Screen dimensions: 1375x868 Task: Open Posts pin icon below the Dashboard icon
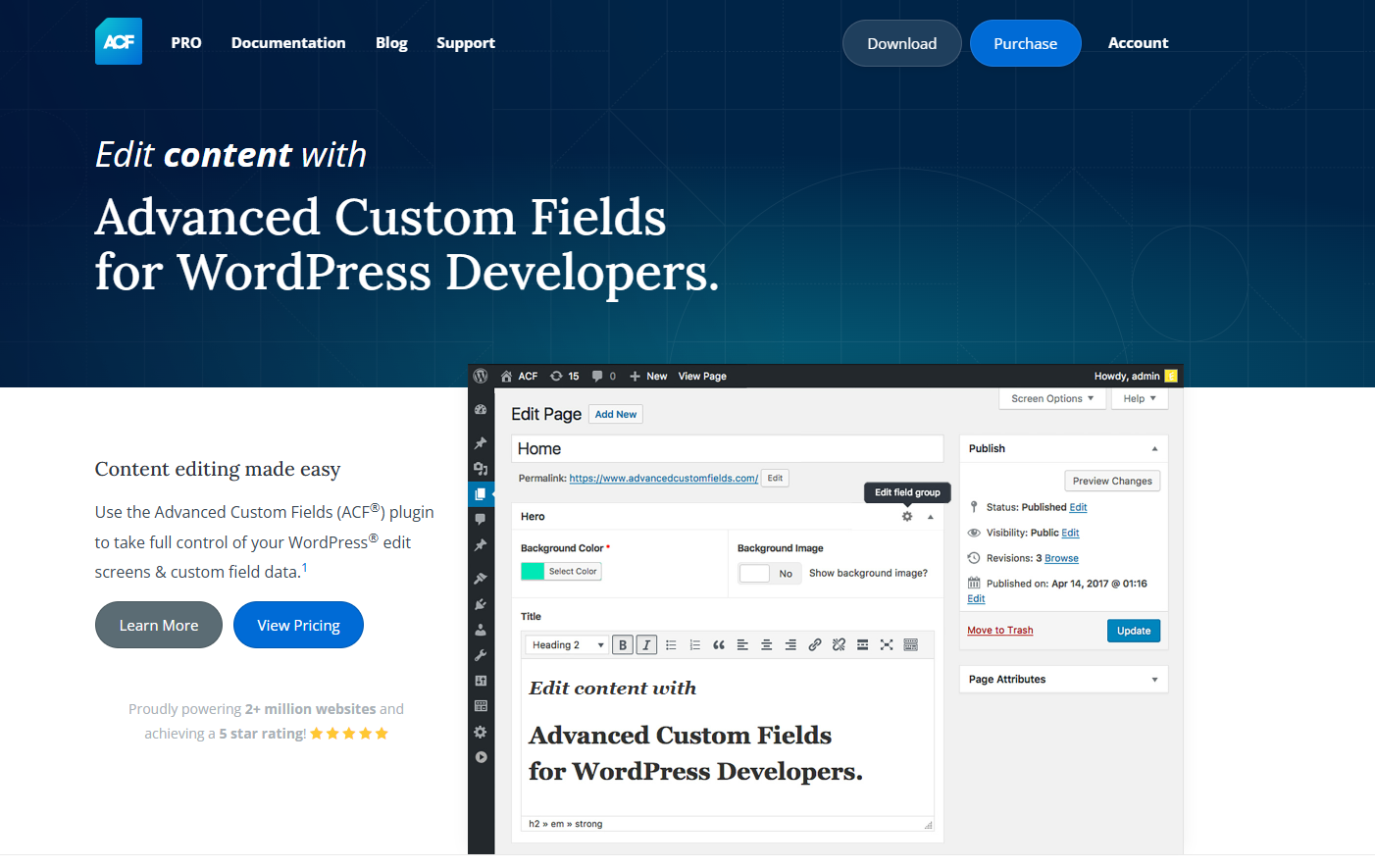tap(481, 443)
